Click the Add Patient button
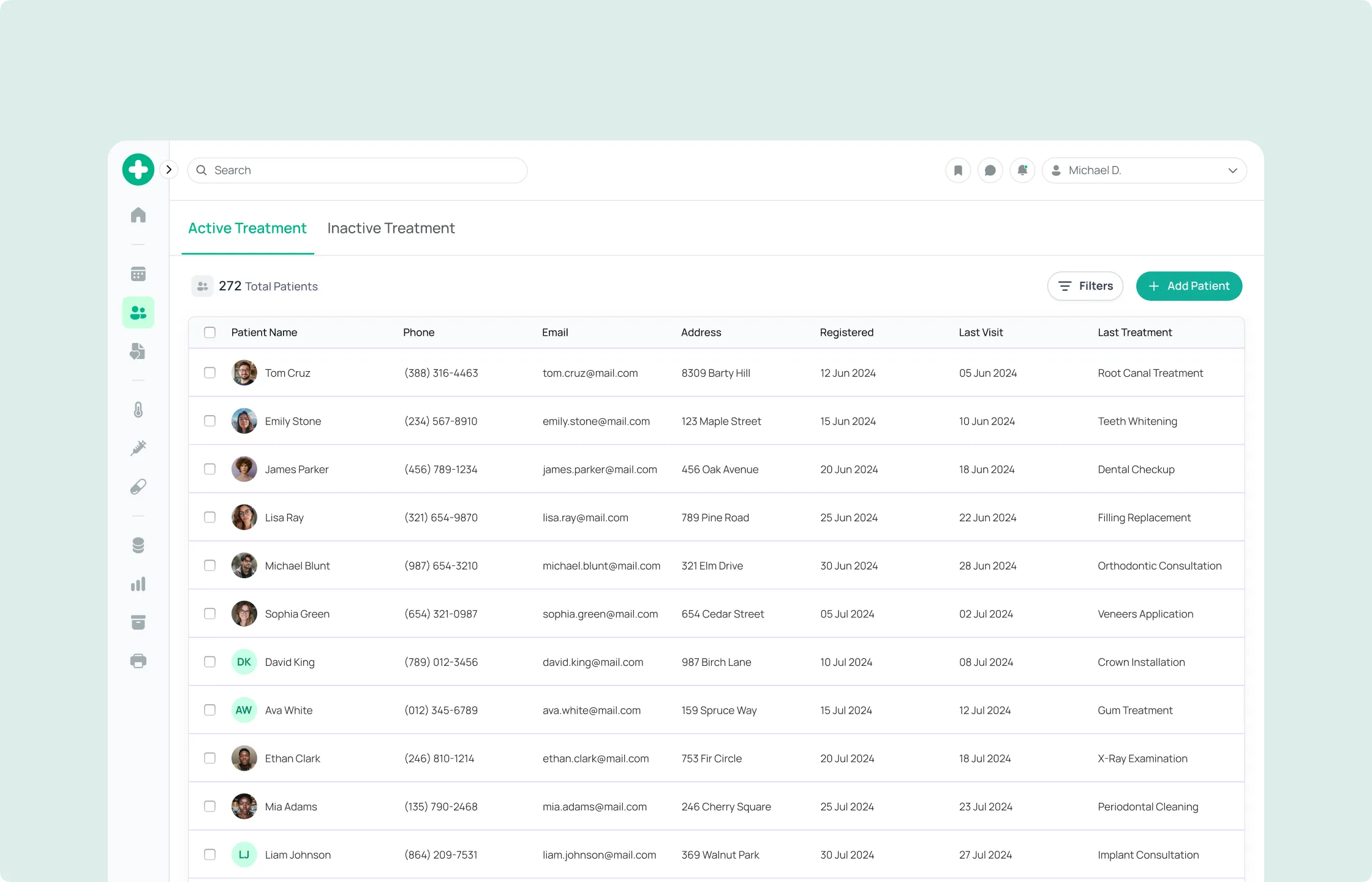 click(x=1189, y=286)
